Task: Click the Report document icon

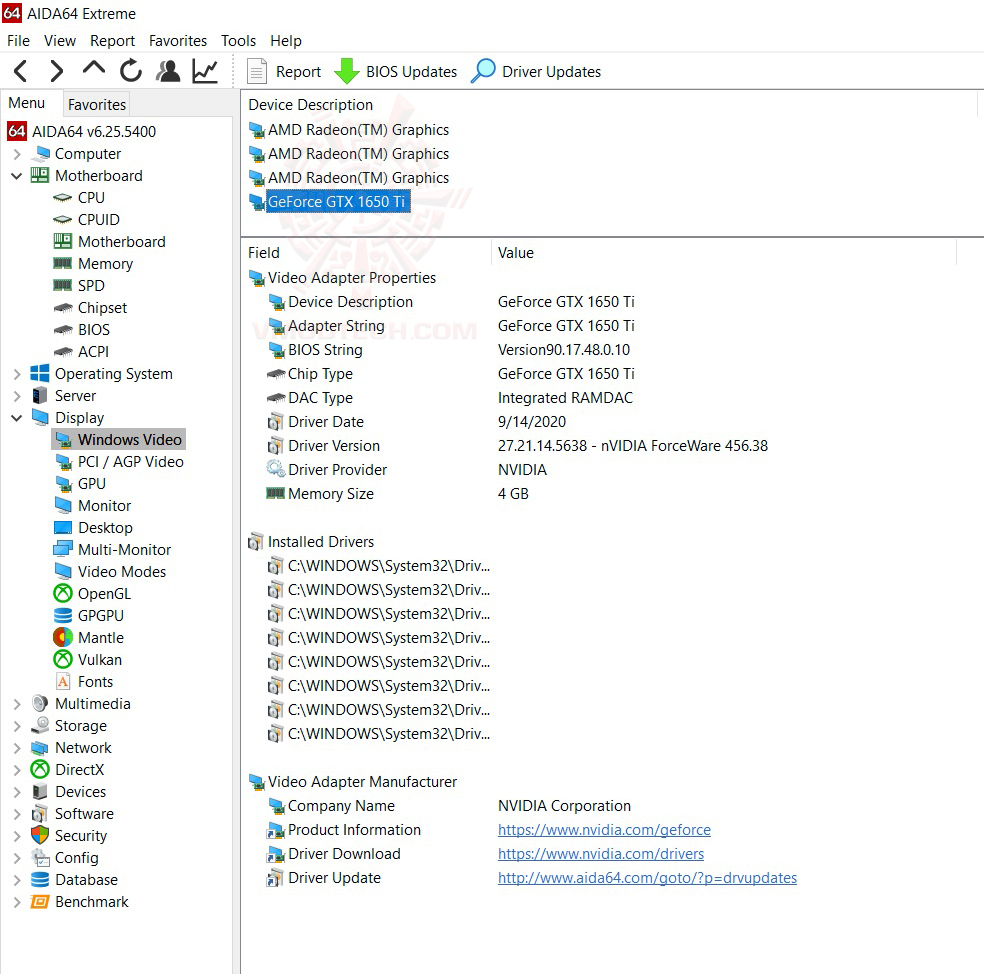Action: click(257, 71)
